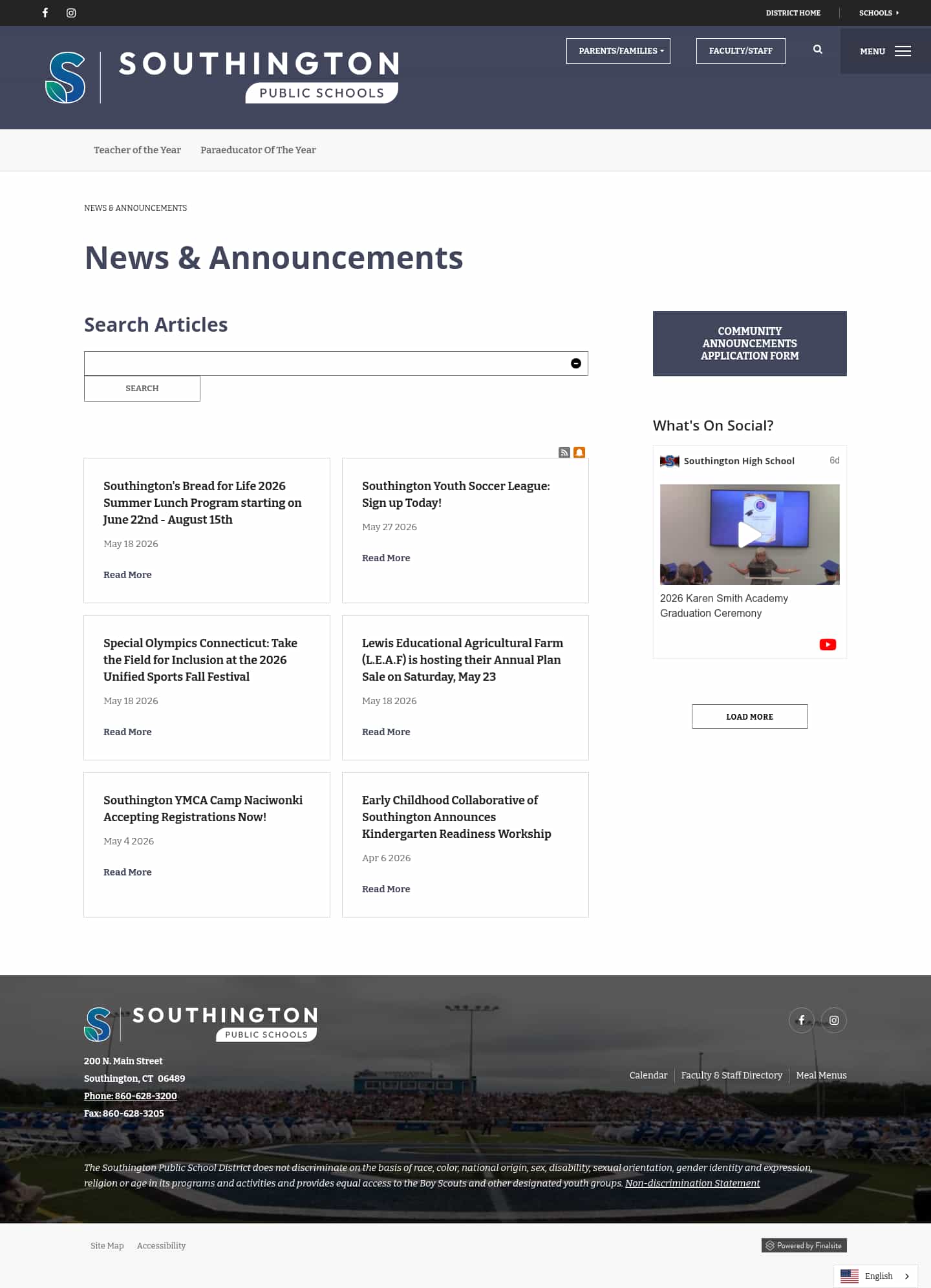This screenshot has height=1288, width=931.
Task: Click Southington High School social account name
Action: 739,461
